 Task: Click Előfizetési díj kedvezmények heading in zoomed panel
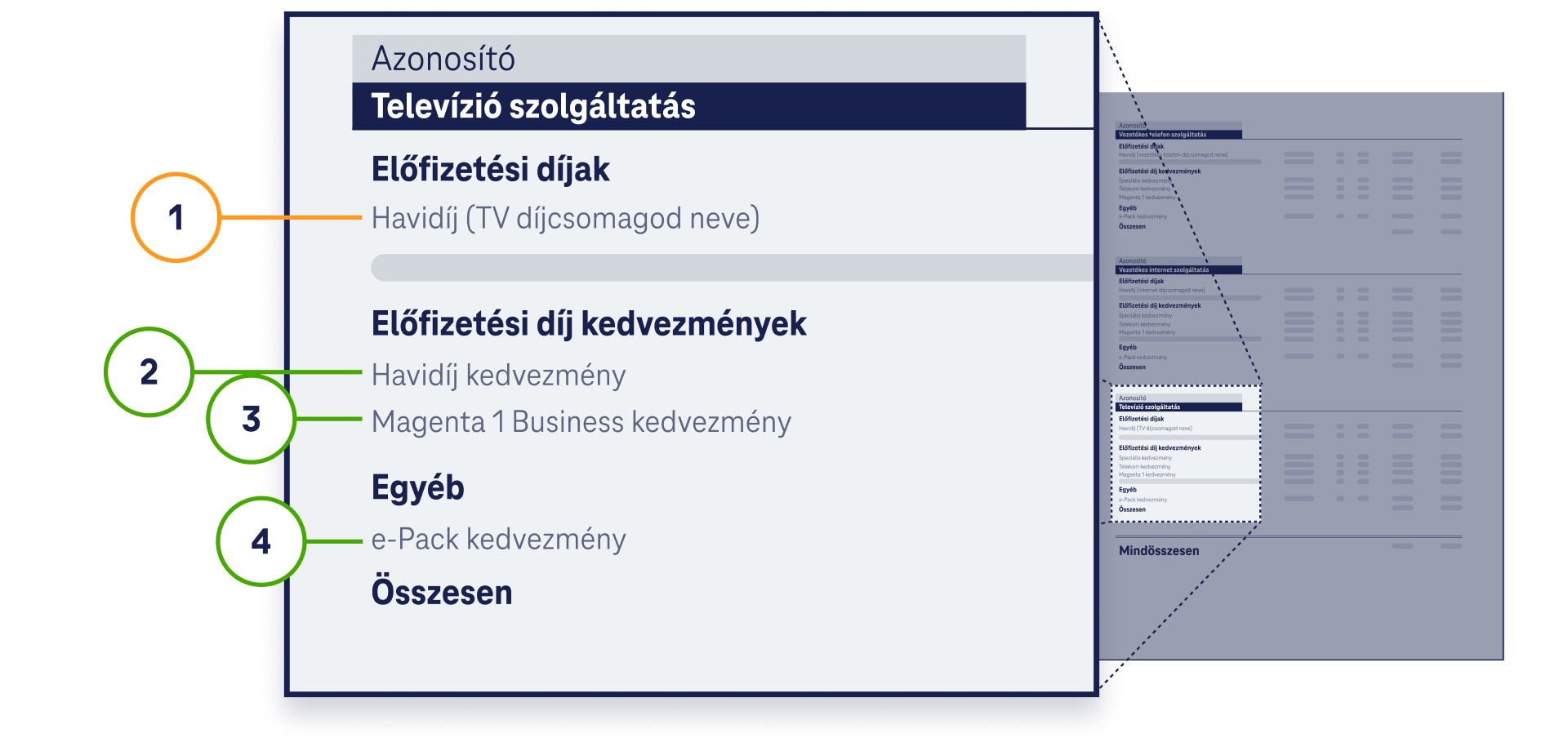tap(588, 324)
